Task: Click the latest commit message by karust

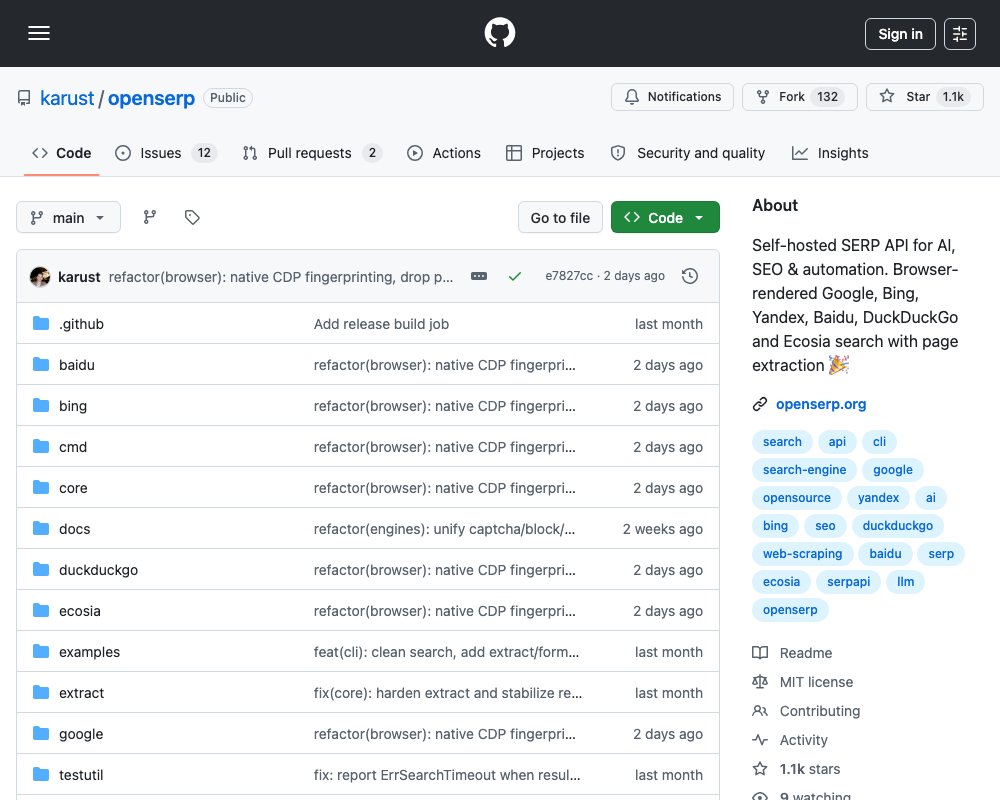Action: pyautogui.click(x=281, y=276)
